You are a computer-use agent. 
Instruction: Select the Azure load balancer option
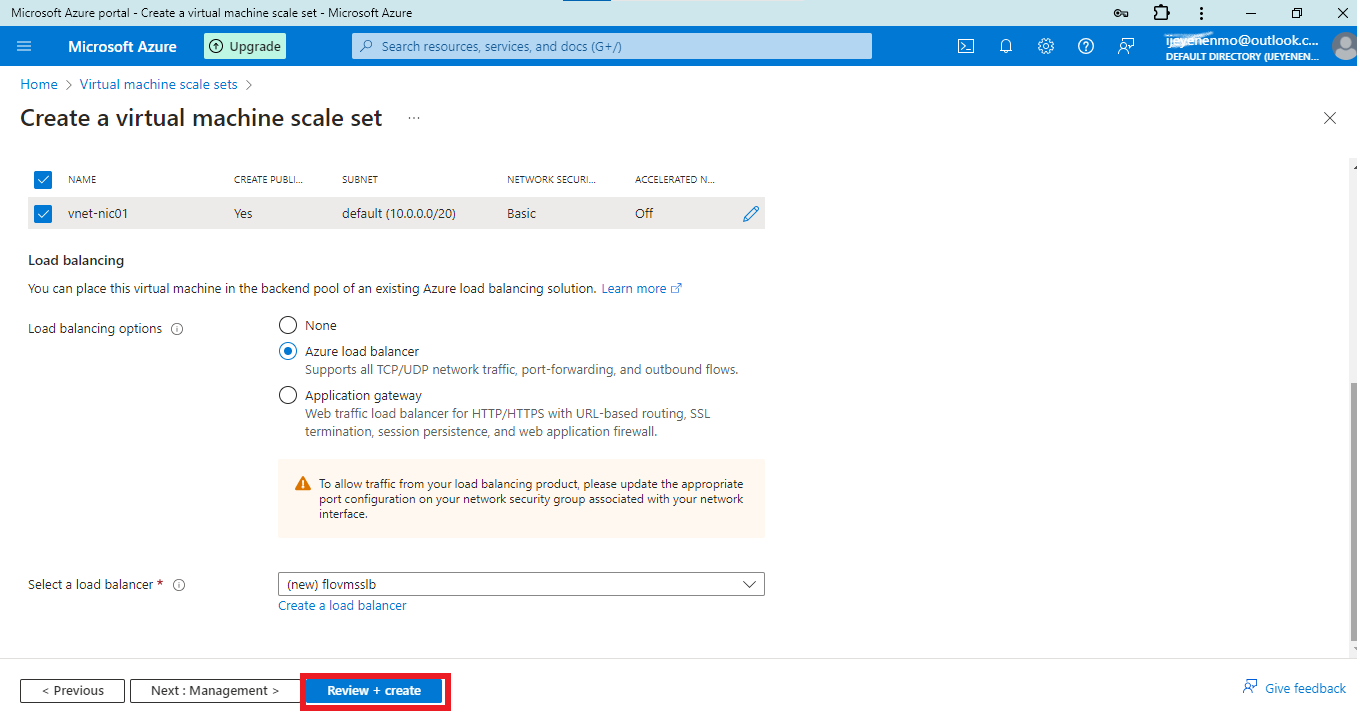(x=288, y=351)
